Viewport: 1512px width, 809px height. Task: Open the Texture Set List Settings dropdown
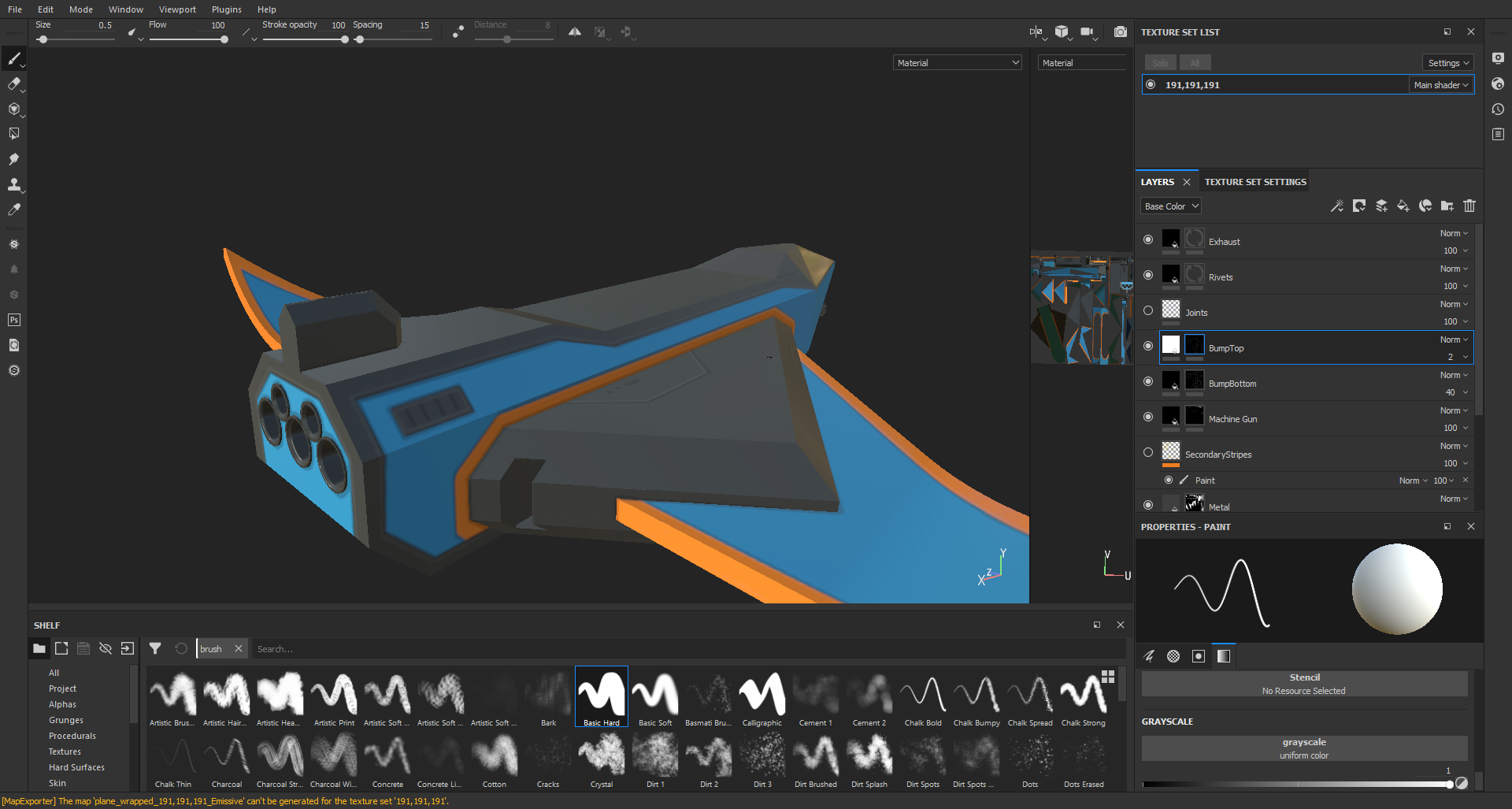pyautogui.click(x=1448, y=63)
